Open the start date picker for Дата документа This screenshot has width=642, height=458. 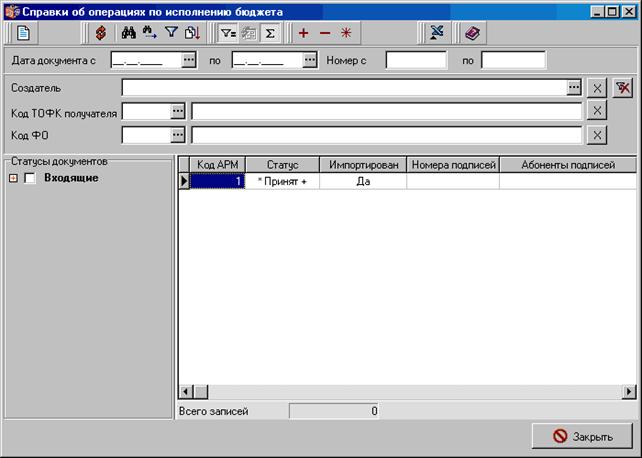tap(189, 60)
